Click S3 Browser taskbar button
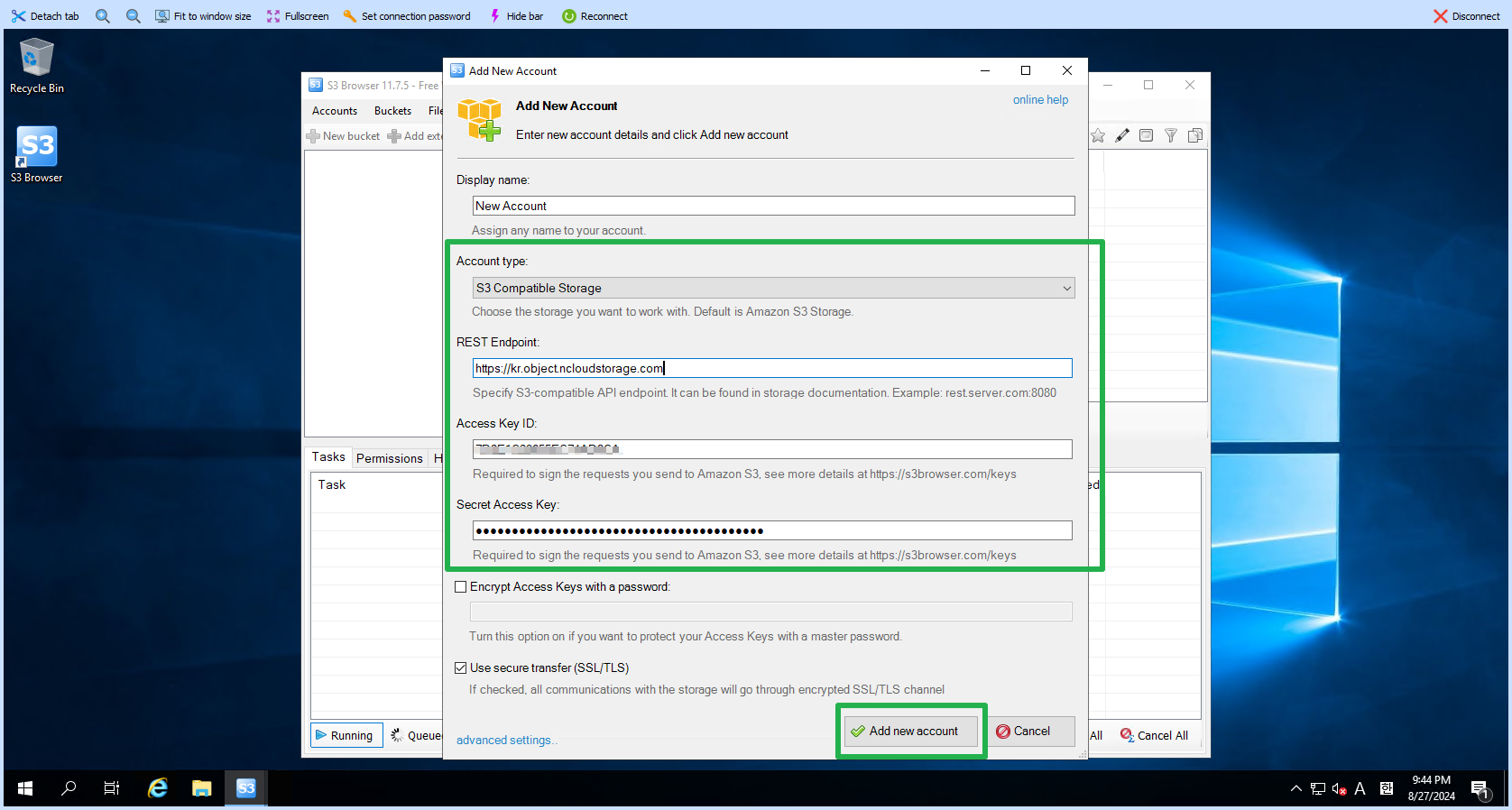 tap(245, 788)
